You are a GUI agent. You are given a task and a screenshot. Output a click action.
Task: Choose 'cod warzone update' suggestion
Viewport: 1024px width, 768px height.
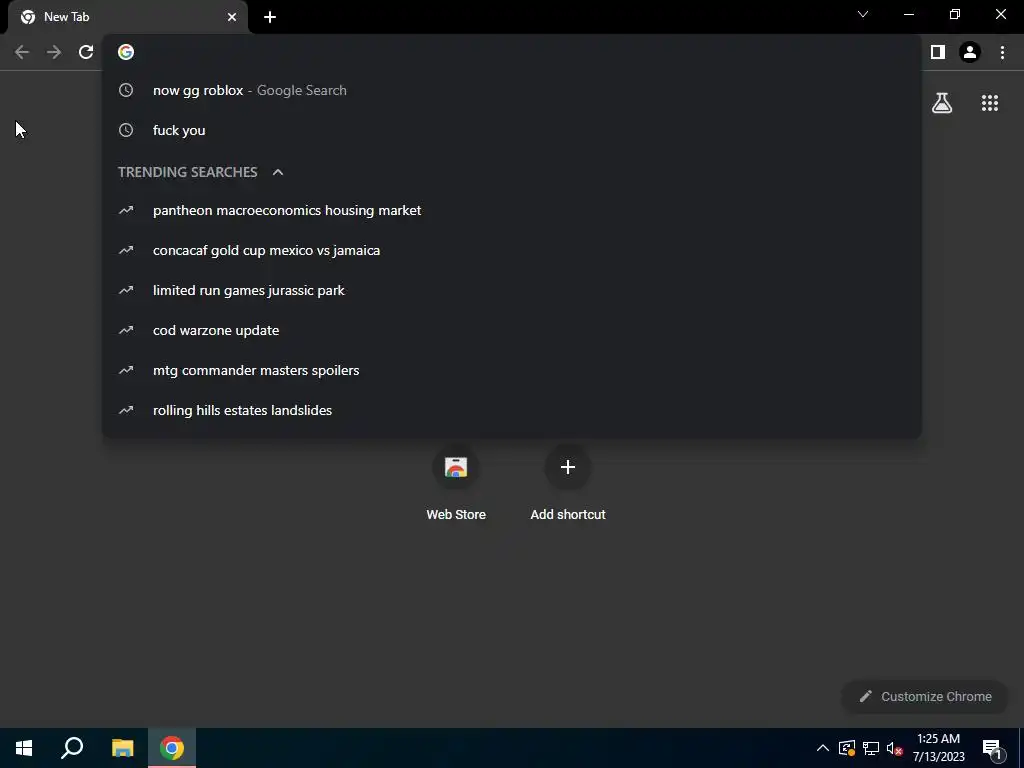coord(512,330)
